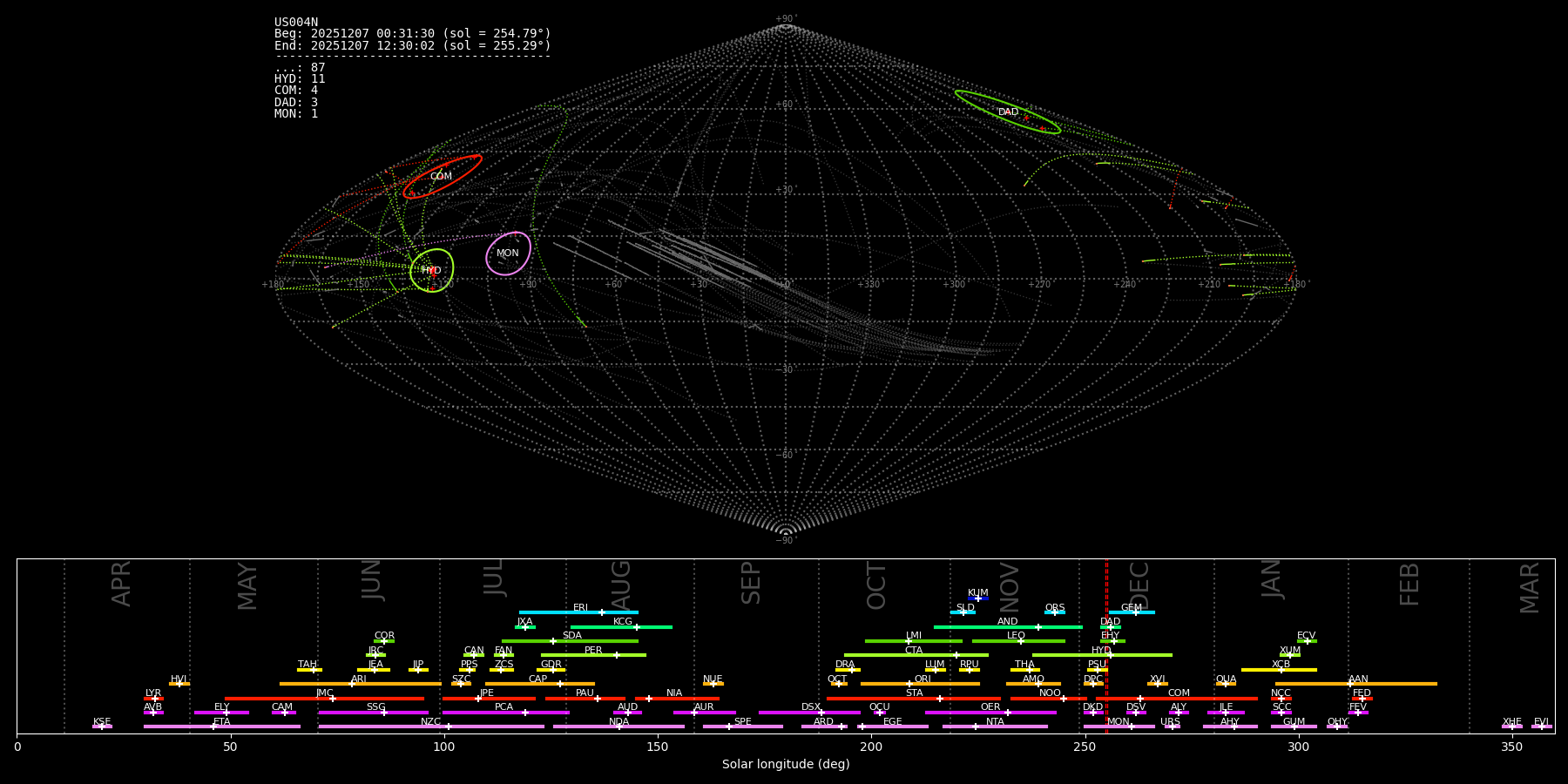Click the red dashed current solar longitude marker
Image resolution: width=1568 pixels, height=784 pixels.
pyautogui.click(x=1106, y=645)
